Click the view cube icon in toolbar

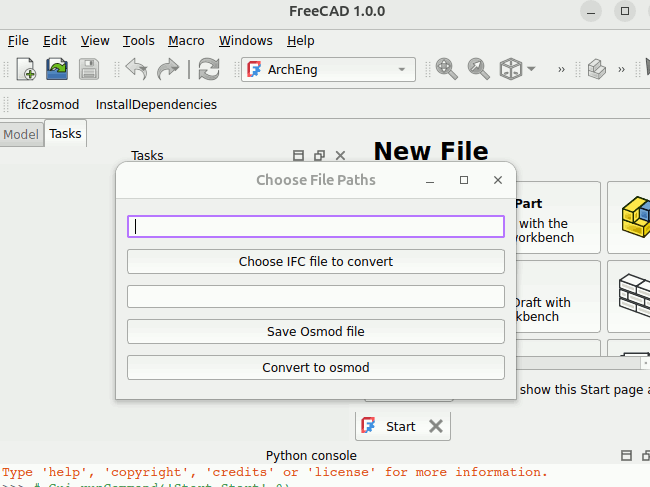pos(511,69)
